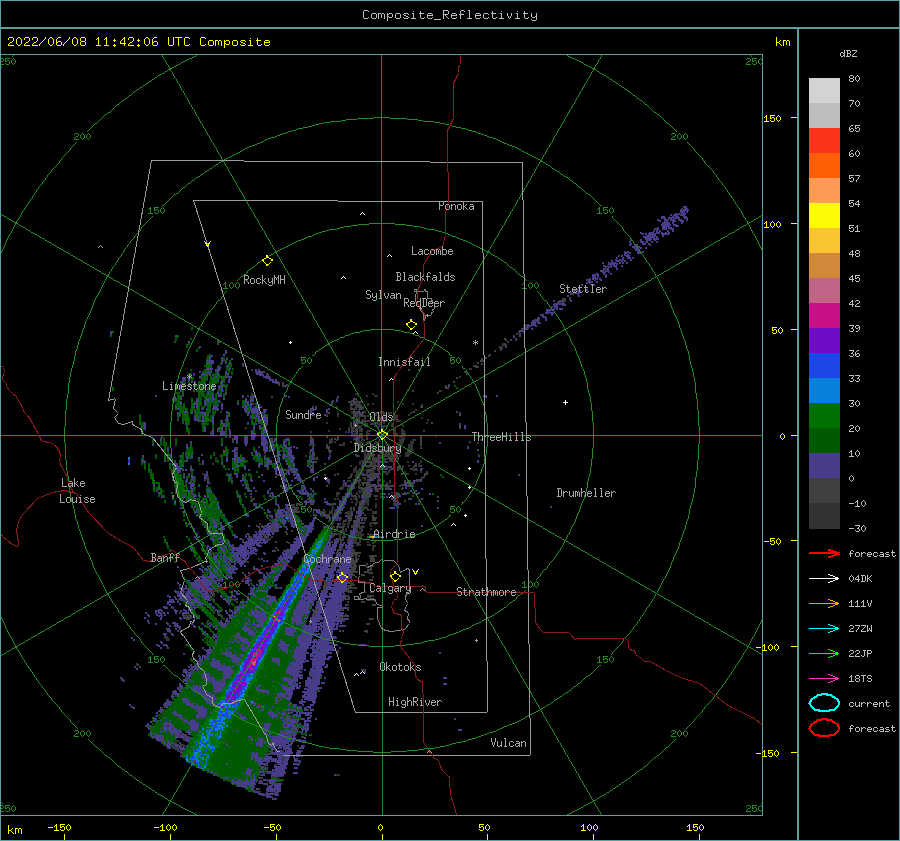Click the Blackfalds label
This screenshot has width=900, height=841.
tap(425, 277)
